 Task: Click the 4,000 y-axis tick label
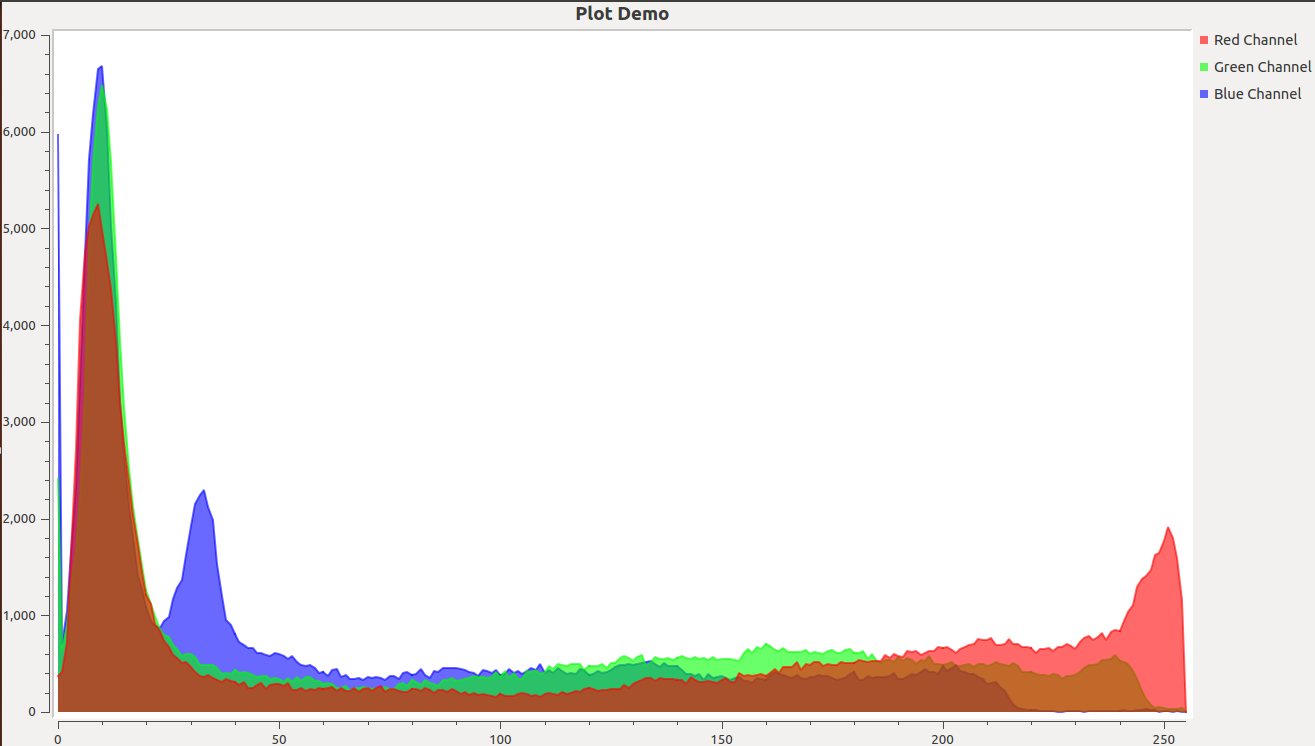tap(18, 324)
